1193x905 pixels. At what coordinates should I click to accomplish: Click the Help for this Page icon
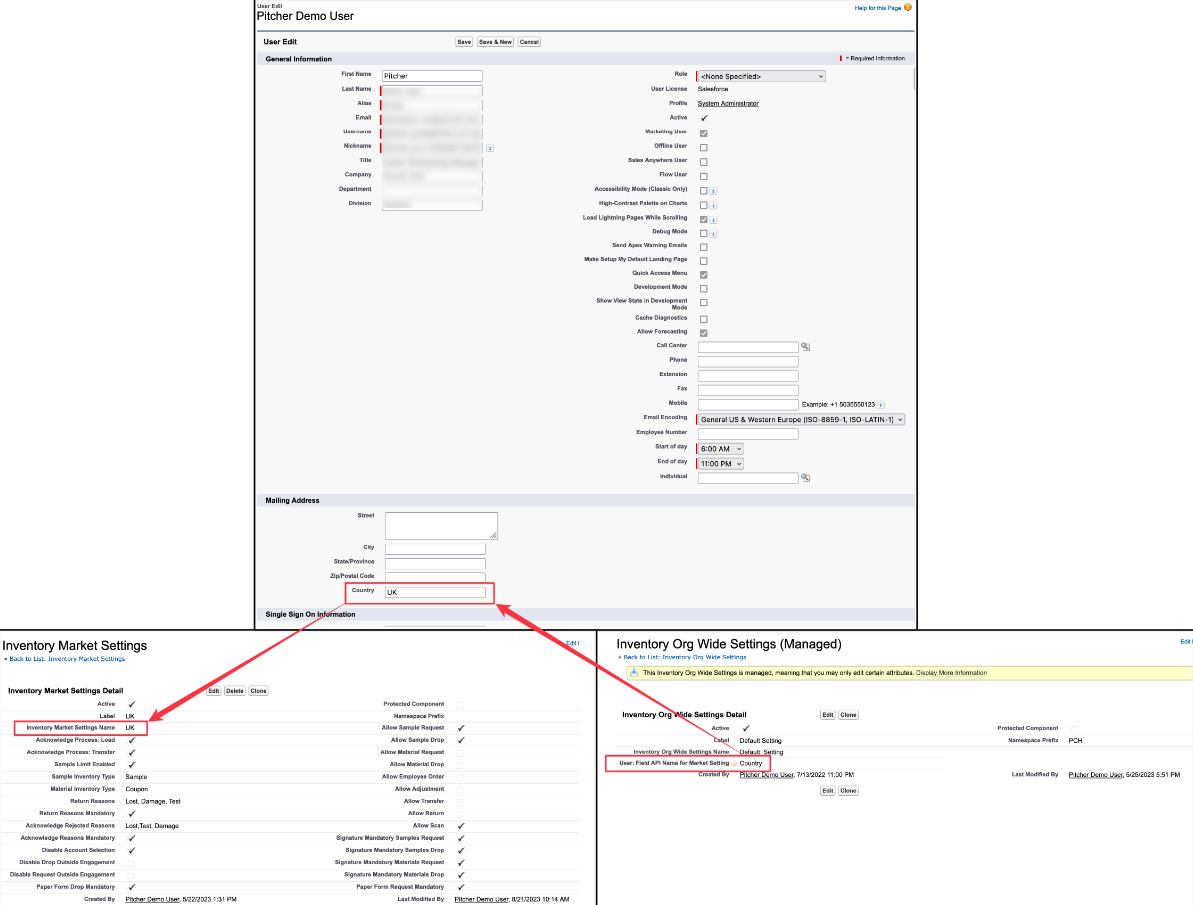point(908,8)
